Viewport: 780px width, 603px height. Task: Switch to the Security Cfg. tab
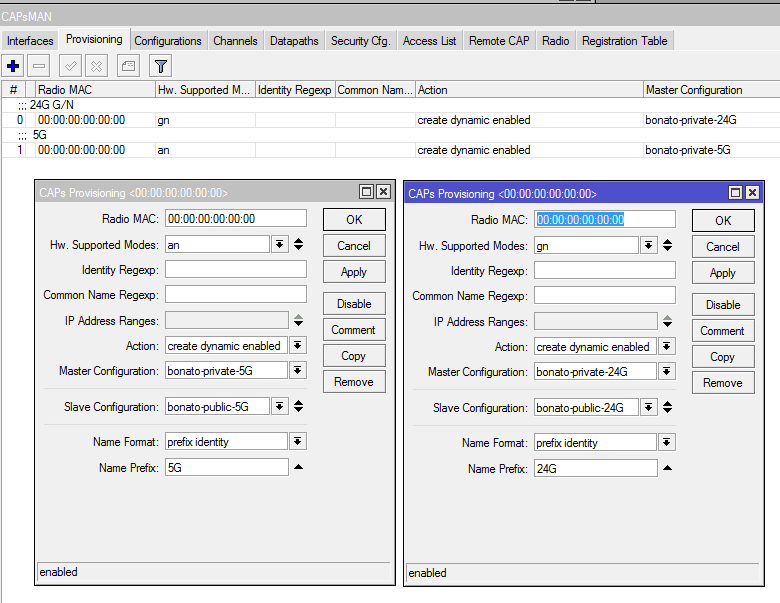(361, 41)
